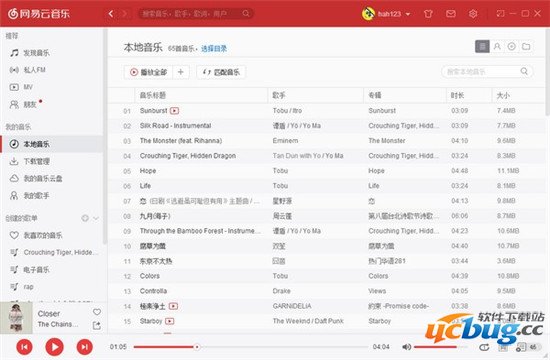The height and width of the screenshot is (360, 550).
Task: Click the artist 'Eminem'
Action: coord(285,141)
